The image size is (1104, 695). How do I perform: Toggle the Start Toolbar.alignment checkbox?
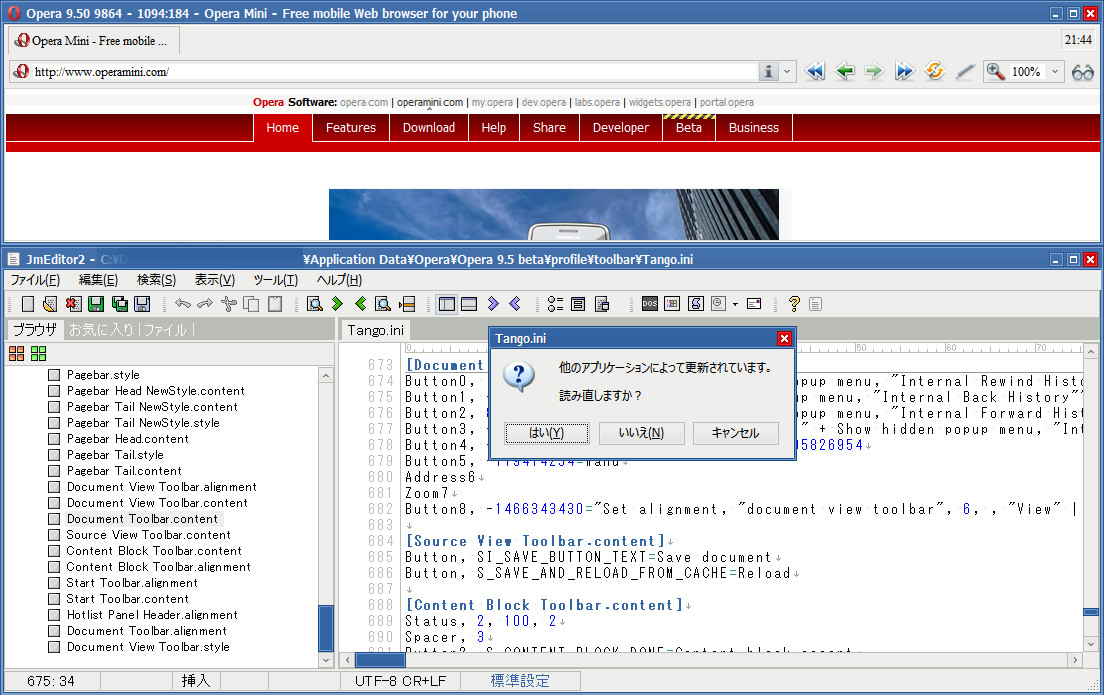coord(54,583)
